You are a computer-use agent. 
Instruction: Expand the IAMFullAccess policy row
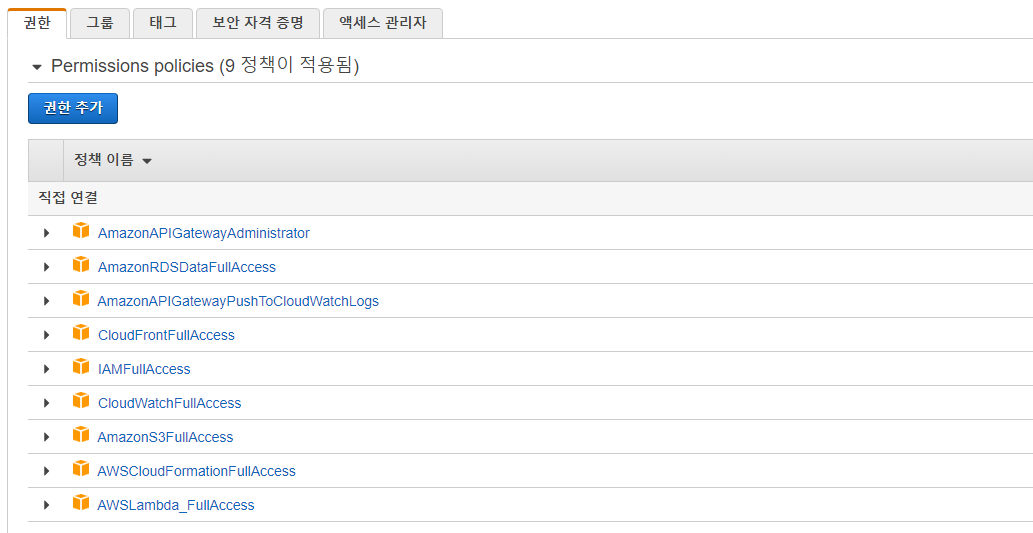point(46,369)
